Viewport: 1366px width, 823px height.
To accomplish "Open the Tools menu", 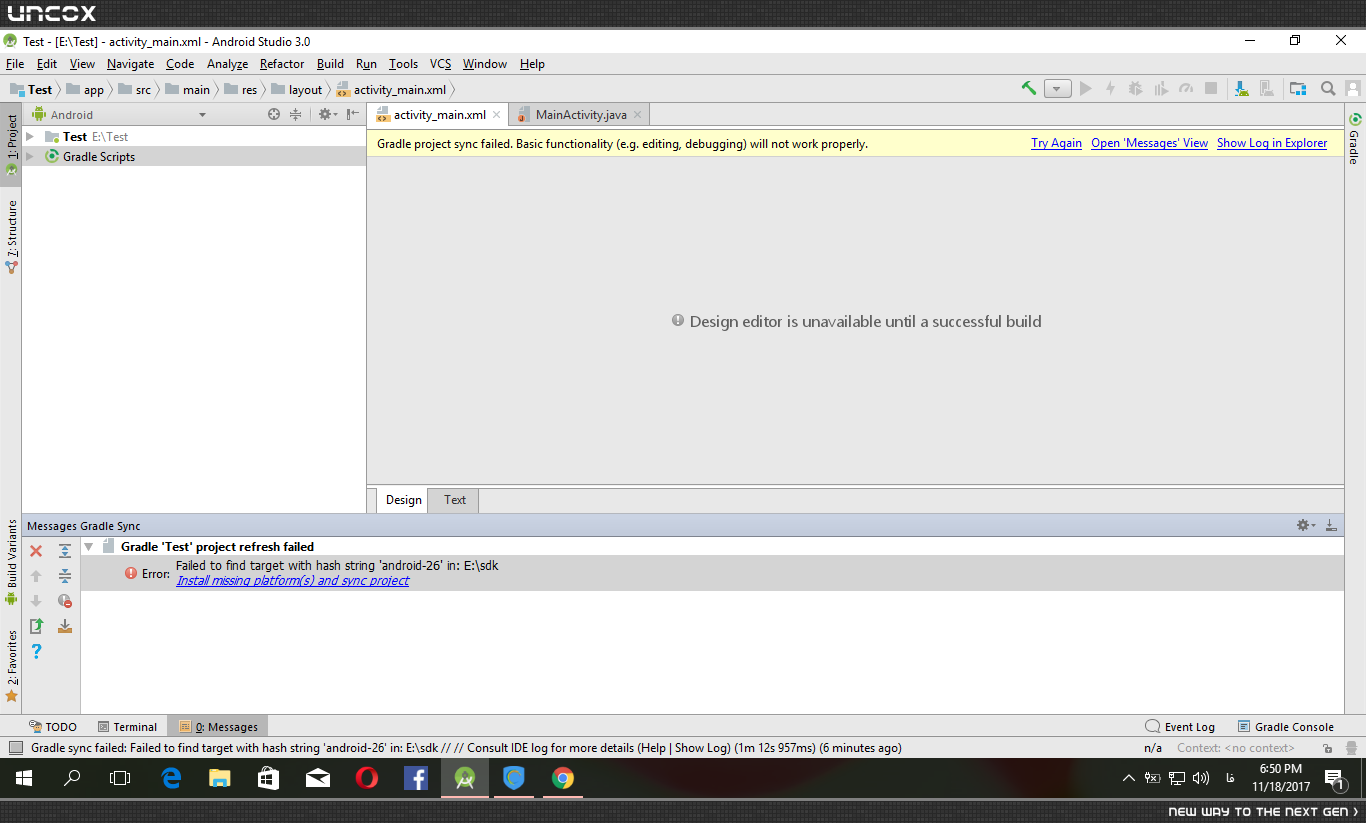I will click(403, 64).
